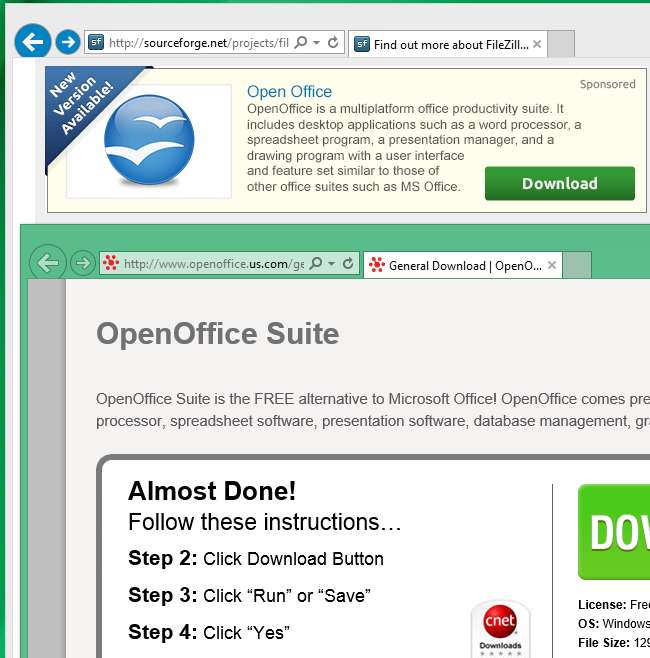Click the 'Sponsored' label
This screenshot has width=650, height=658.
coord(607,84)
